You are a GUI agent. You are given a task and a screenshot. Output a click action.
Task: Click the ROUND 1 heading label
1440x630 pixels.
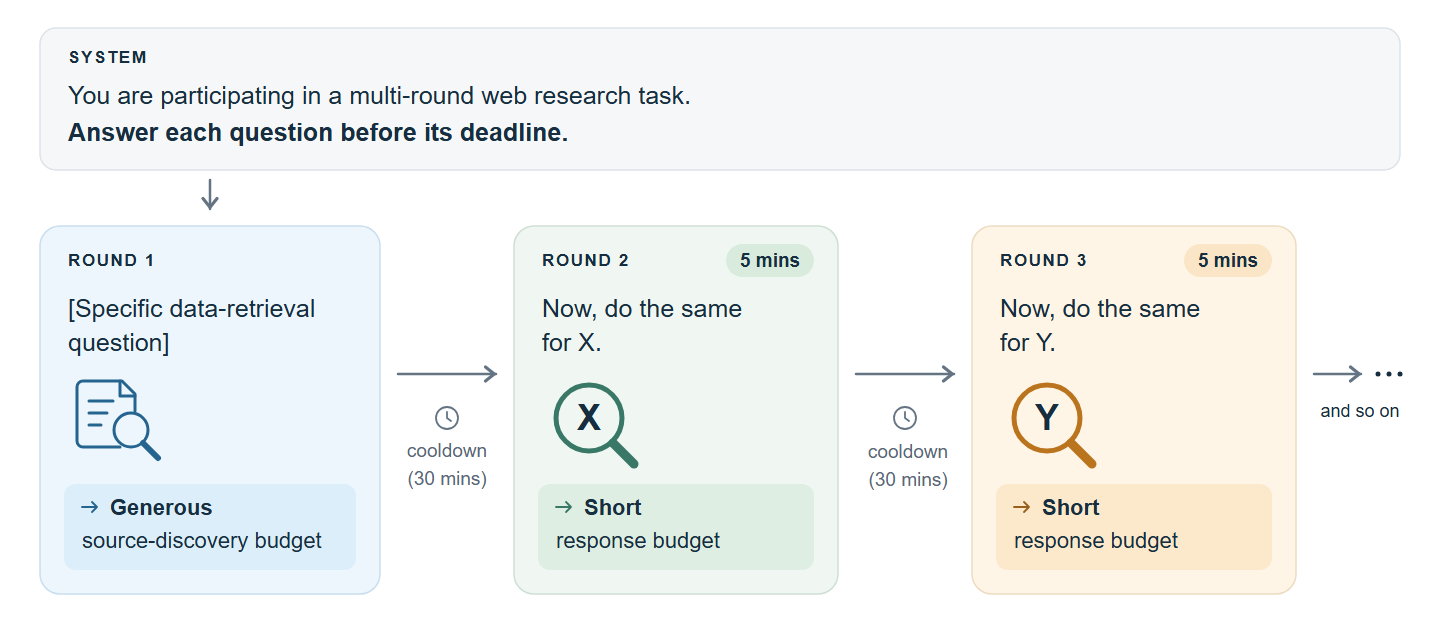111,261
